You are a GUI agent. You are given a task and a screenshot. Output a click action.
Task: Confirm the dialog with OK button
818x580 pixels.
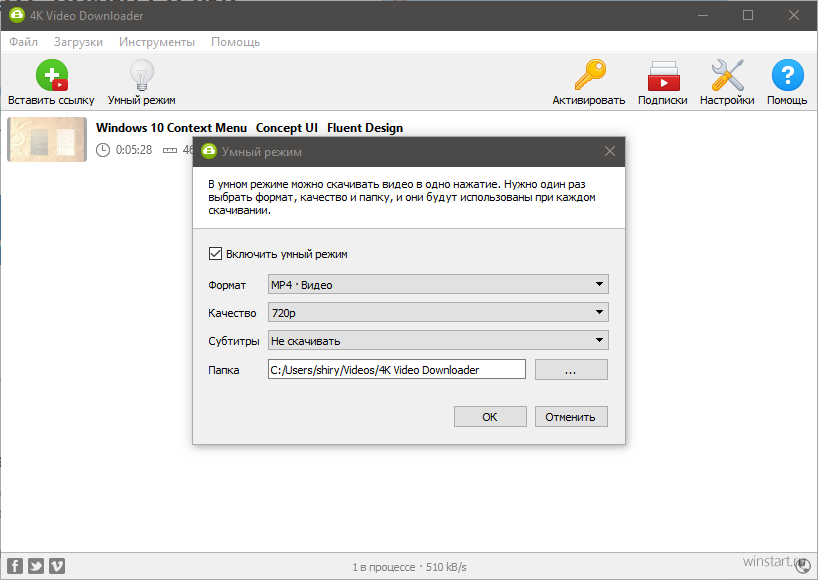tap(490, 417)
